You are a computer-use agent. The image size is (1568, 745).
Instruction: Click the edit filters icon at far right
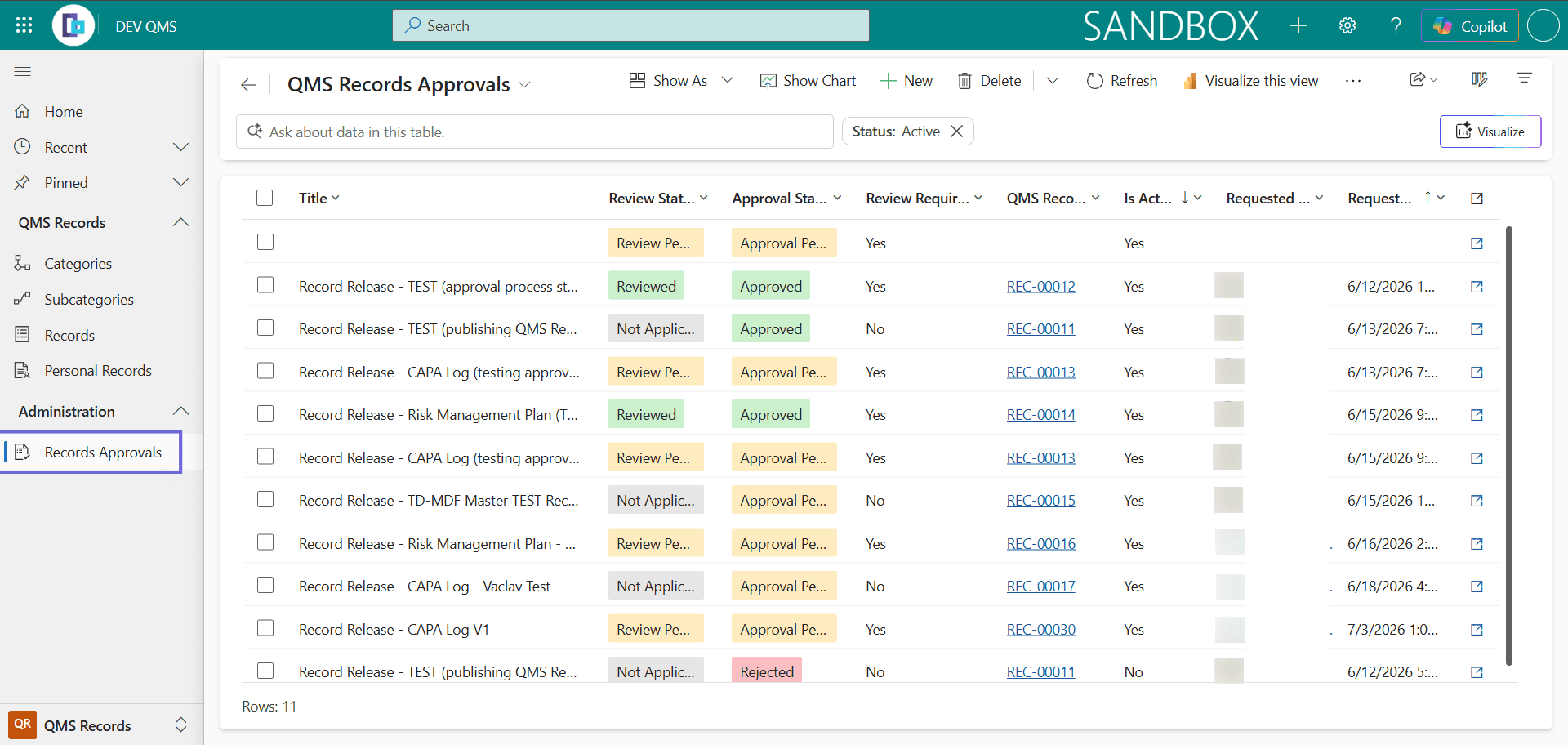point(1524,78)
